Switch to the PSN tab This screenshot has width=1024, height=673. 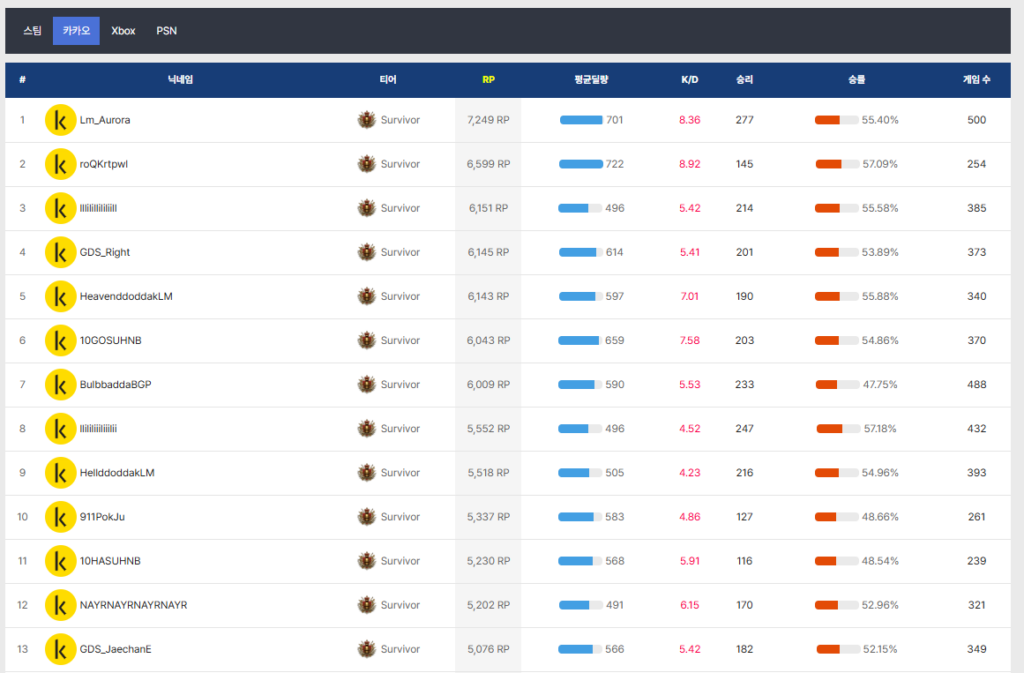point(166,31)
